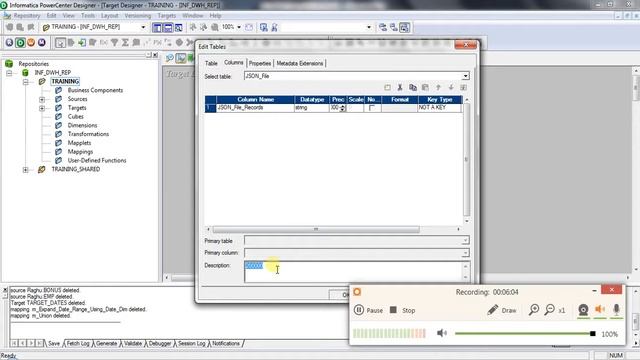The image size is (640, 360).
Task: Click the string datatype cell
Action: 312,108
